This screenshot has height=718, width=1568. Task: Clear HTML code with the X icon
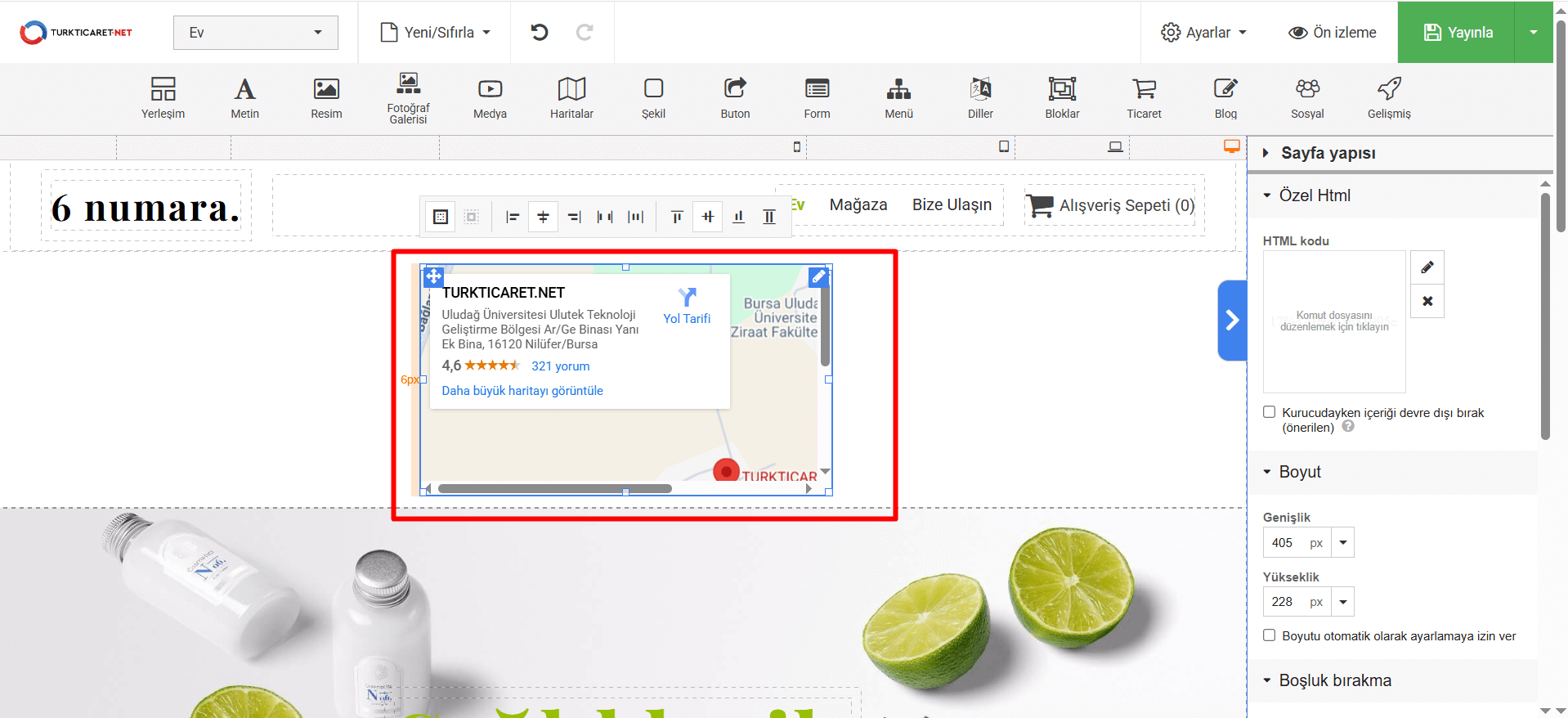coord(1427,301)
